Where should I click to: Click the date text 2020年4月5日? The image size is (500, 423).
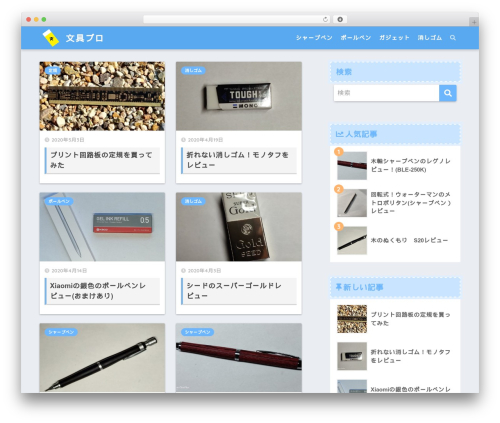tap(204, 271)
